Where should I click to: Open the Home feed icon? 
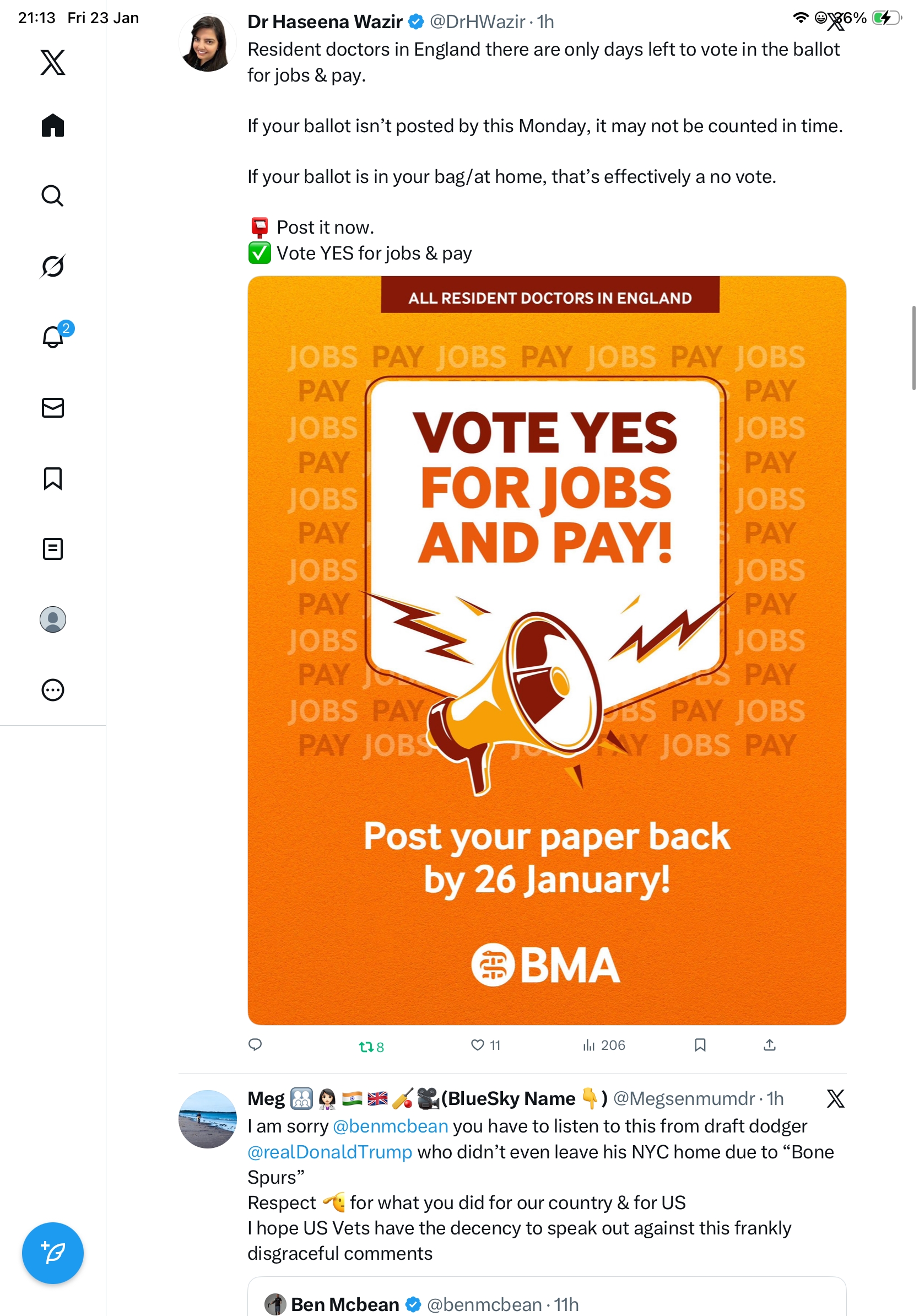pyautogui.click(x=53, y=125)
